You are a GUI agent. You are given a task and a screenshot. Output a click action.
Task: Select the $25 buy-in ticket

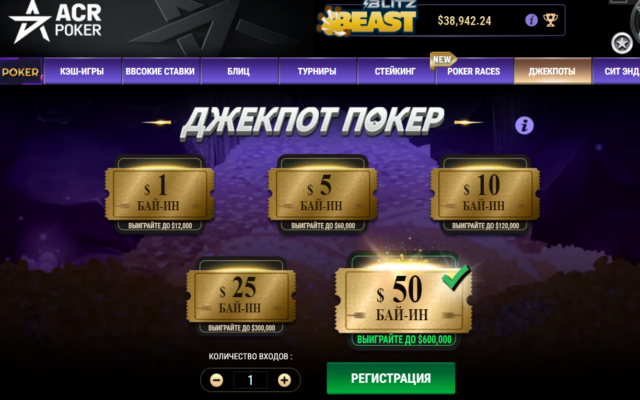(241, 297)
